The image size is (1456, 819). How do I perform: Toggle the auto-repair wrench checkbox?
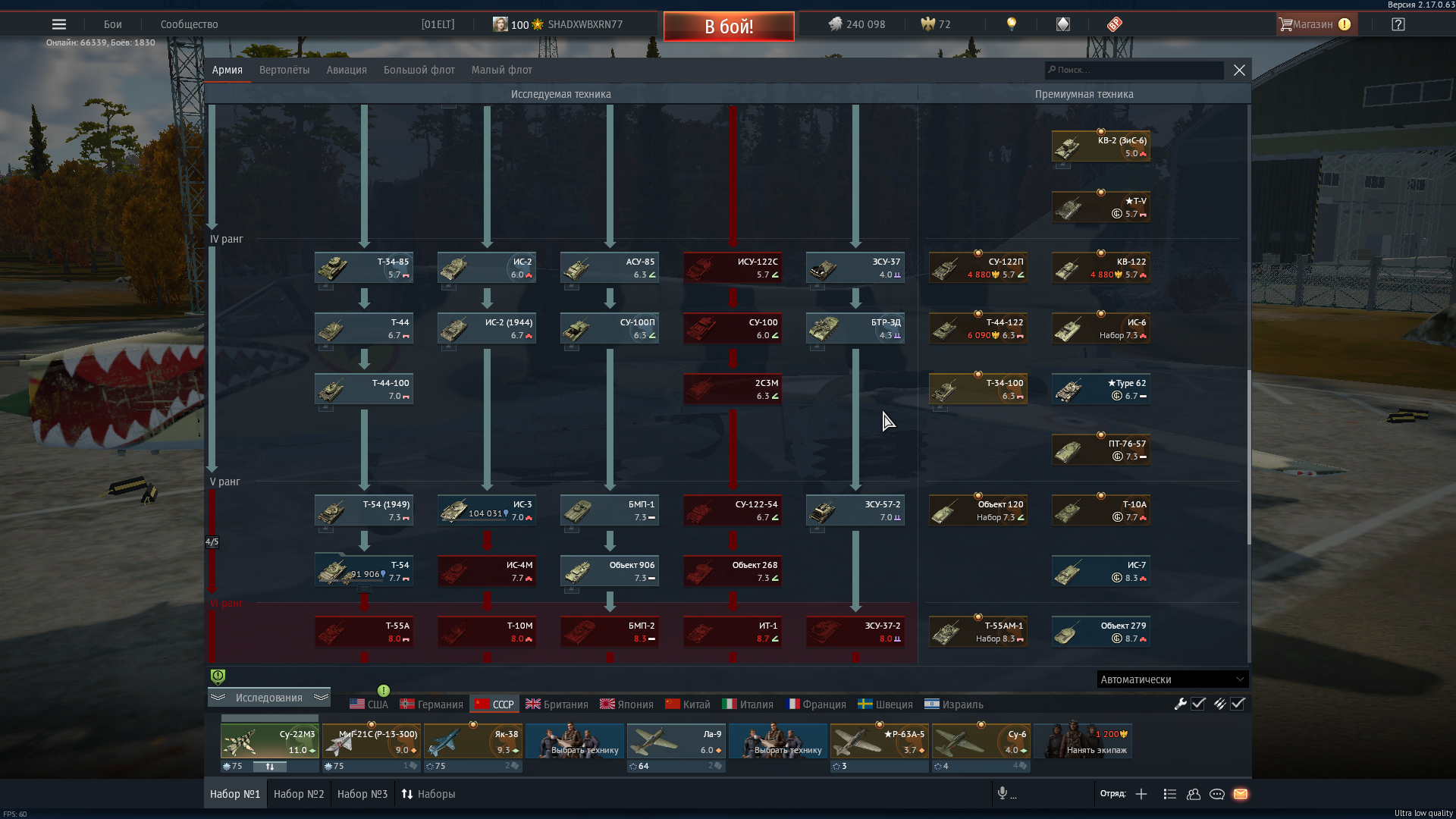coord(1198,704)
